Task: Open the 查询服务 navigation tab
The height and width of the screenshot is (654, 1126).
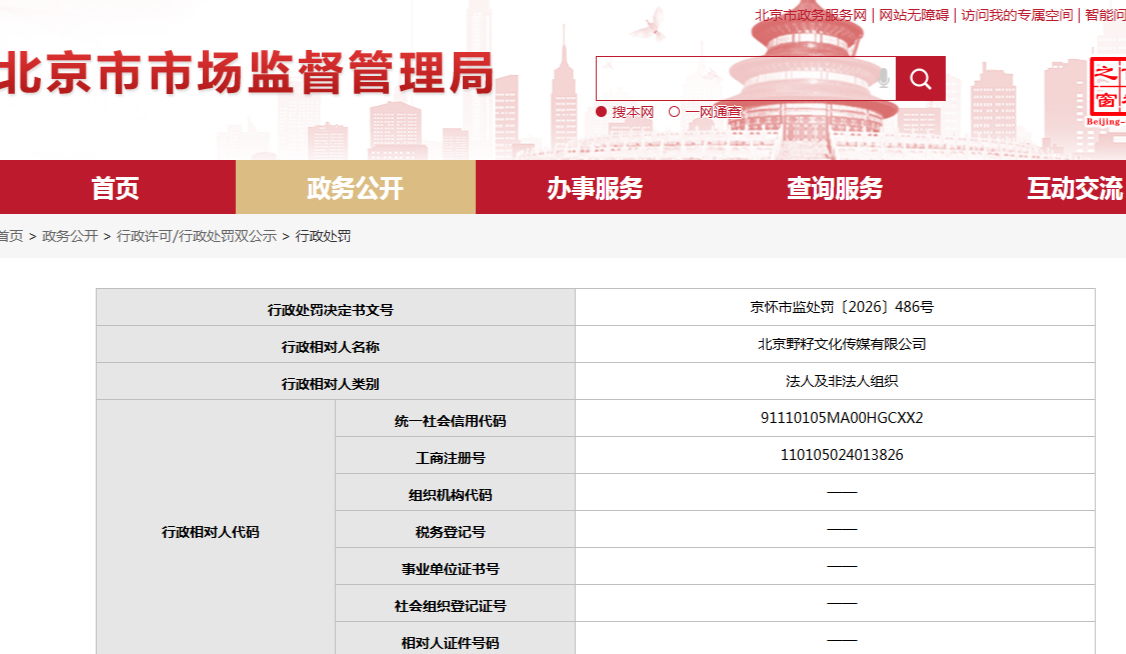Action: click(834, 187)
